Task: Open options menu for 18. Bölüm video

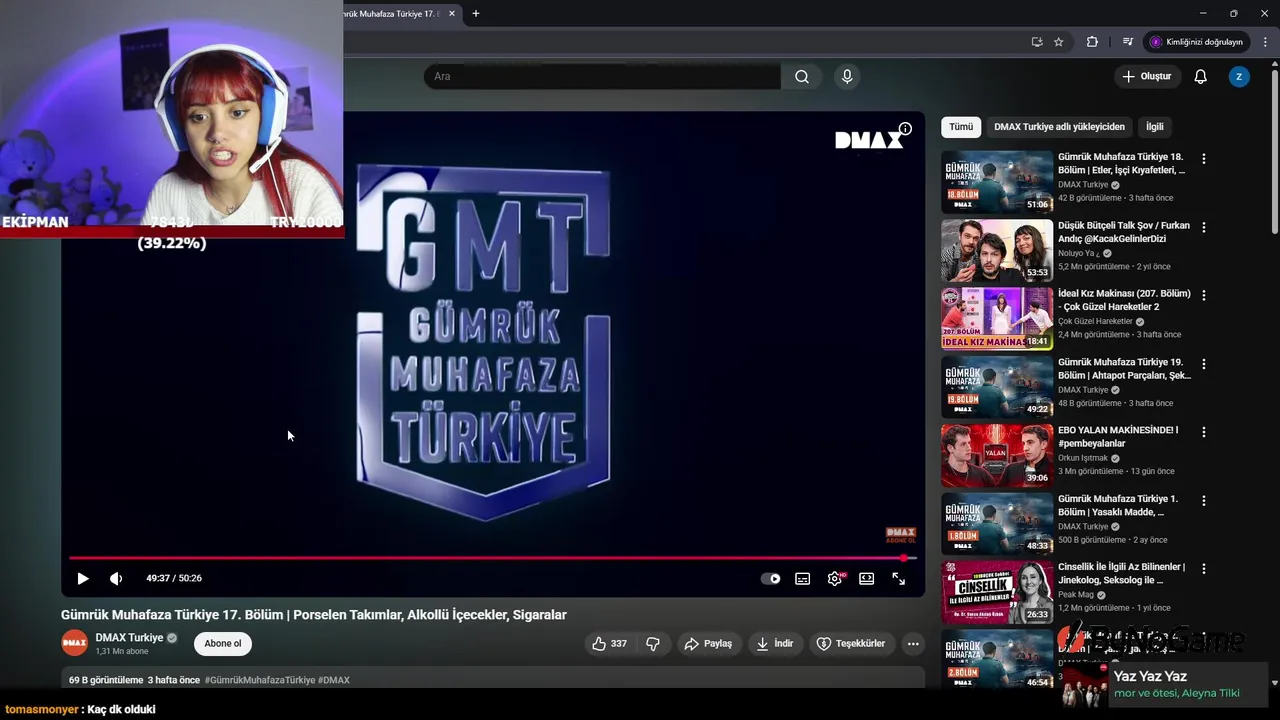Action: (1204, 159)
